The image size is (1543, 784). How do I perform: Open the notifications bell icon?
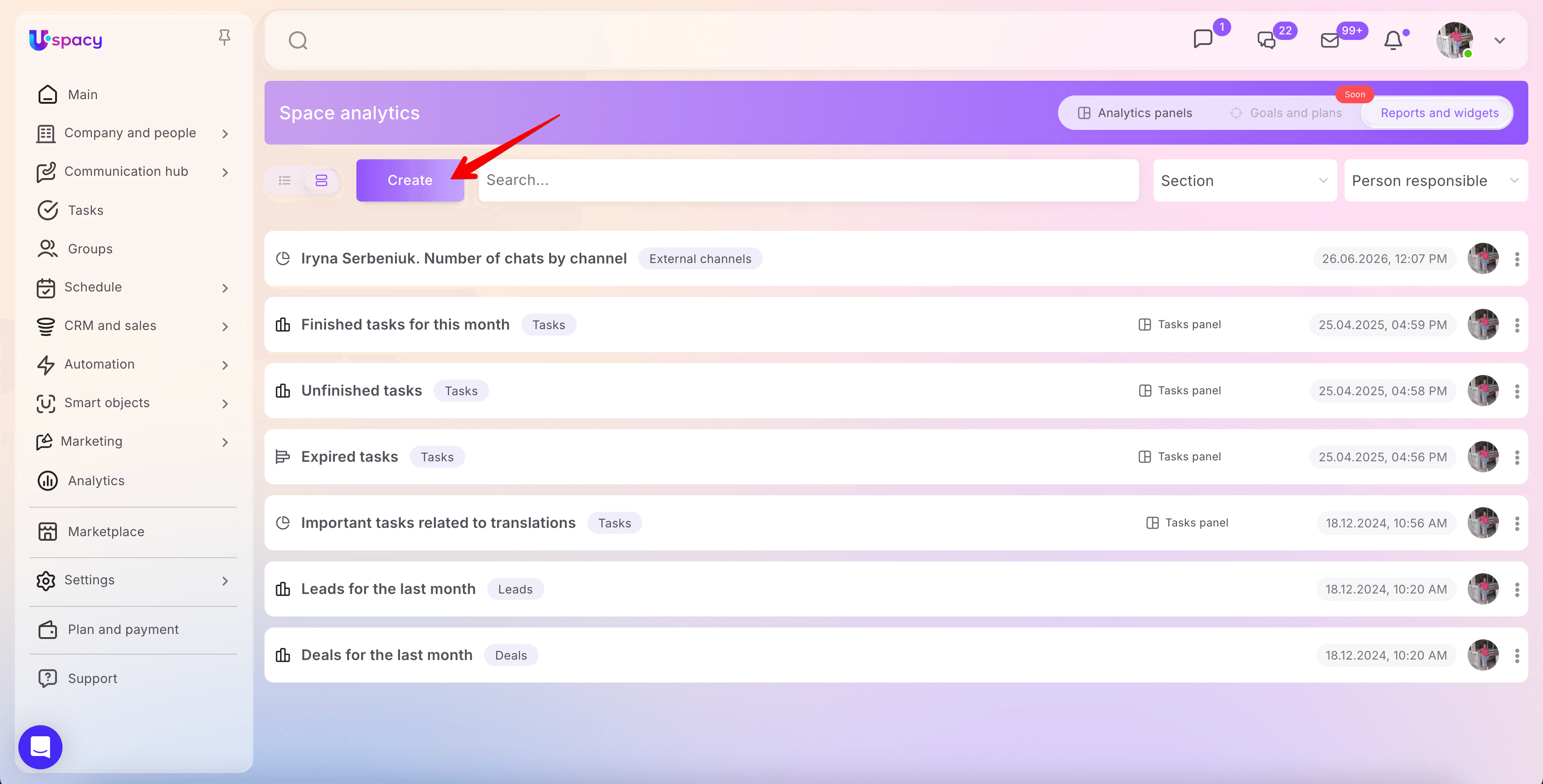[1393, 40]
